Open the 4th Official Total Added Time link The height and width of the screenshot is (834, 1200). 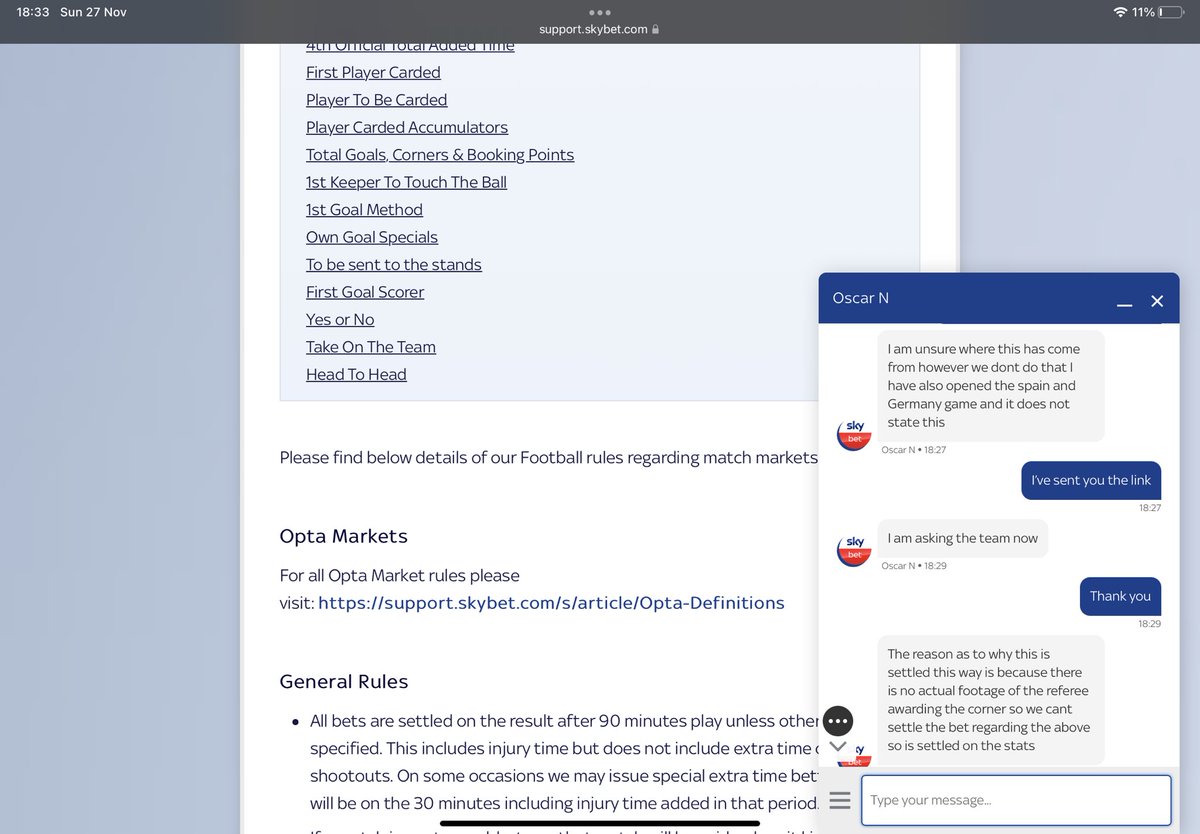pos(410,45)
